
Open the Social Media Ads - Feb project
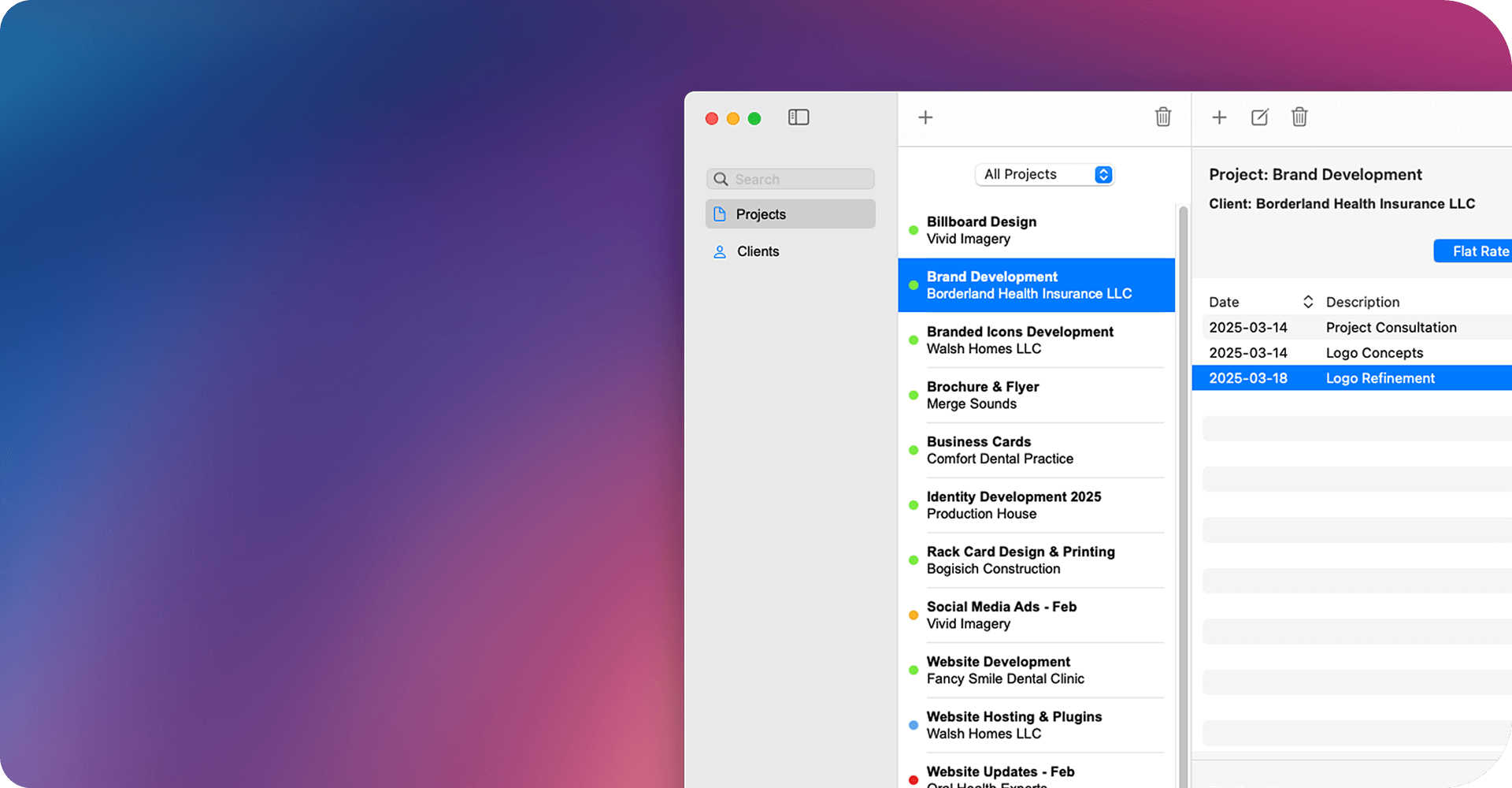point(1036,615)
